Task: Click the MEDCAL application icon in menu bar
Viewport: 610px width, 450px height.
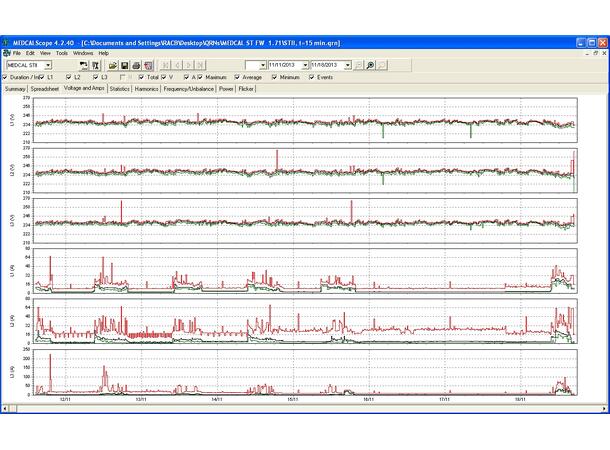Action: [x=7, y=53]
